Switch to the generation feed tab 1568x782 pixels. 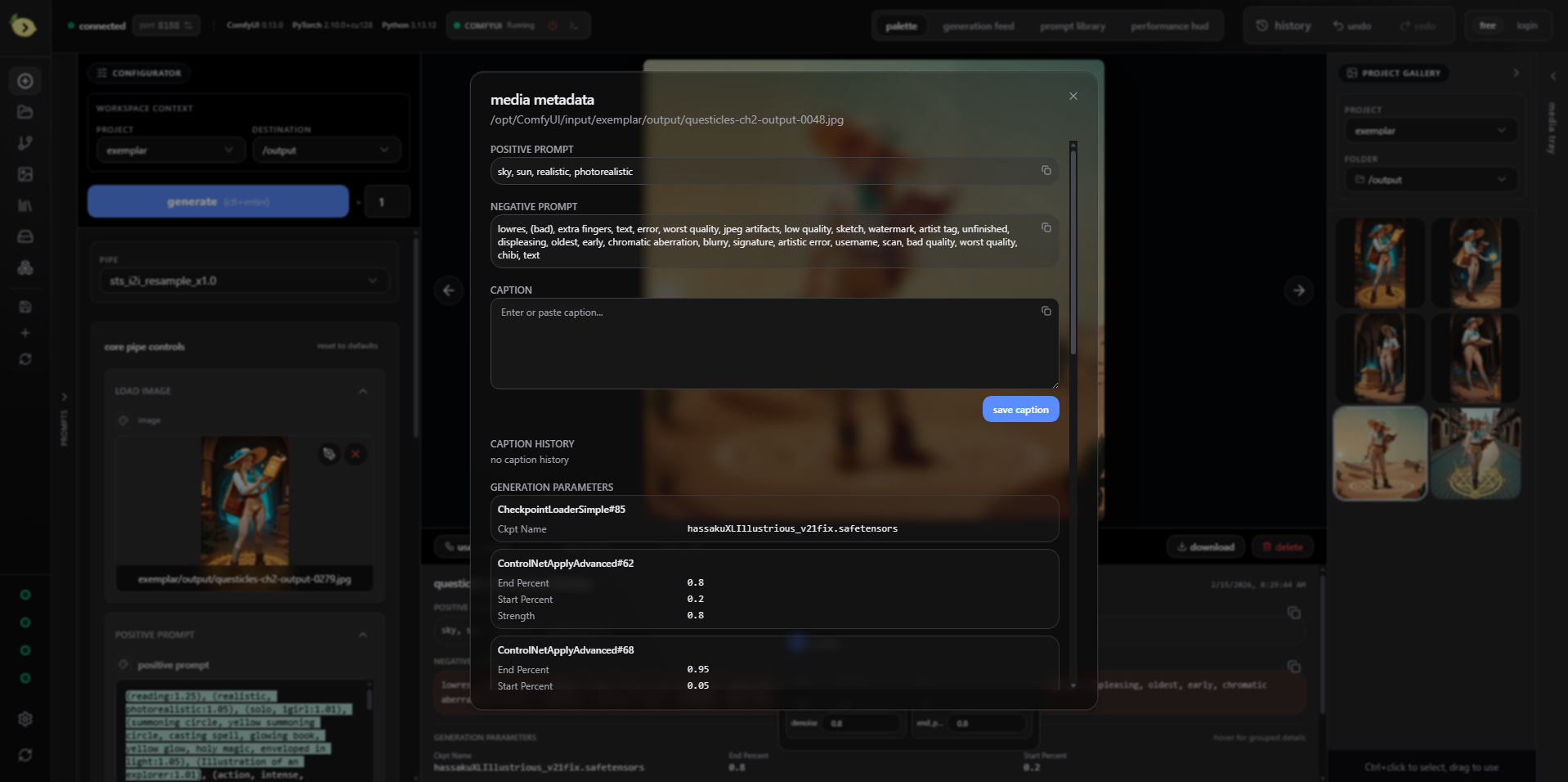coord(978,25)
